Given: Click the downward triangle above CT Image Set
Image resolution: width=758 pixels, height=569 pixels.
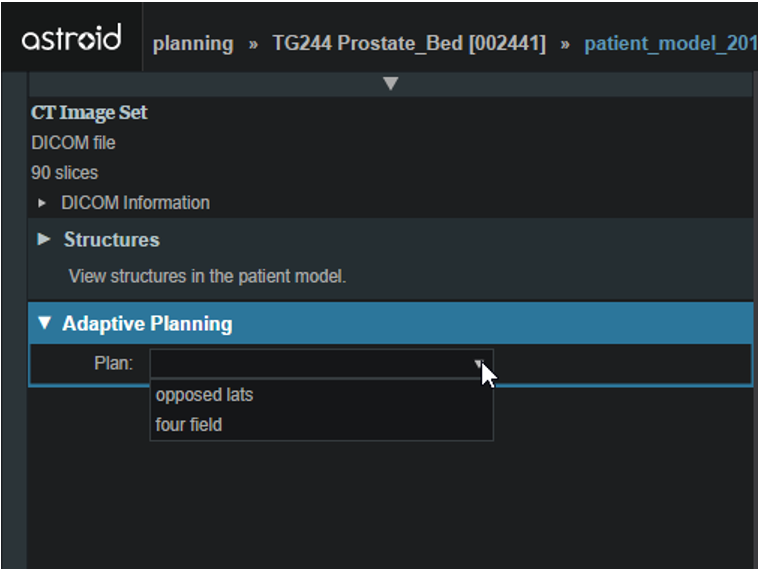Looking at the screenshot, I should [x=391, y=83].
